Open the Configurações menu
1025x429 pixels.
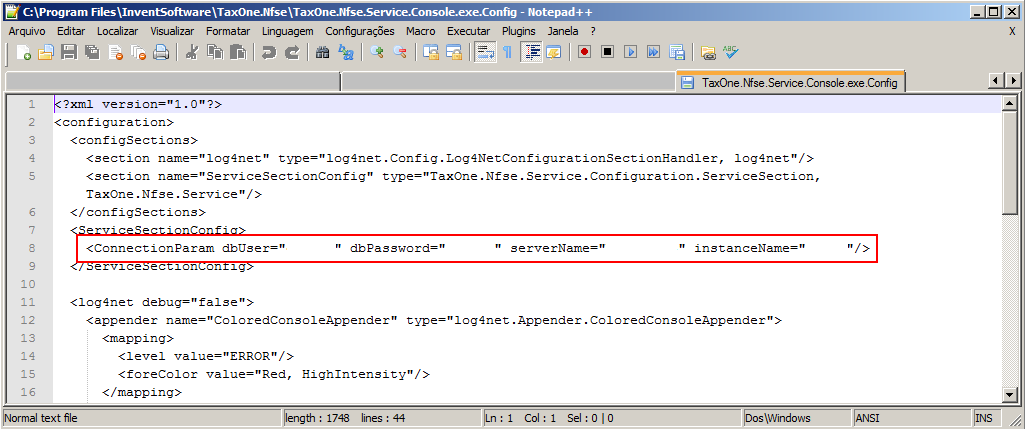coord(360,31)
